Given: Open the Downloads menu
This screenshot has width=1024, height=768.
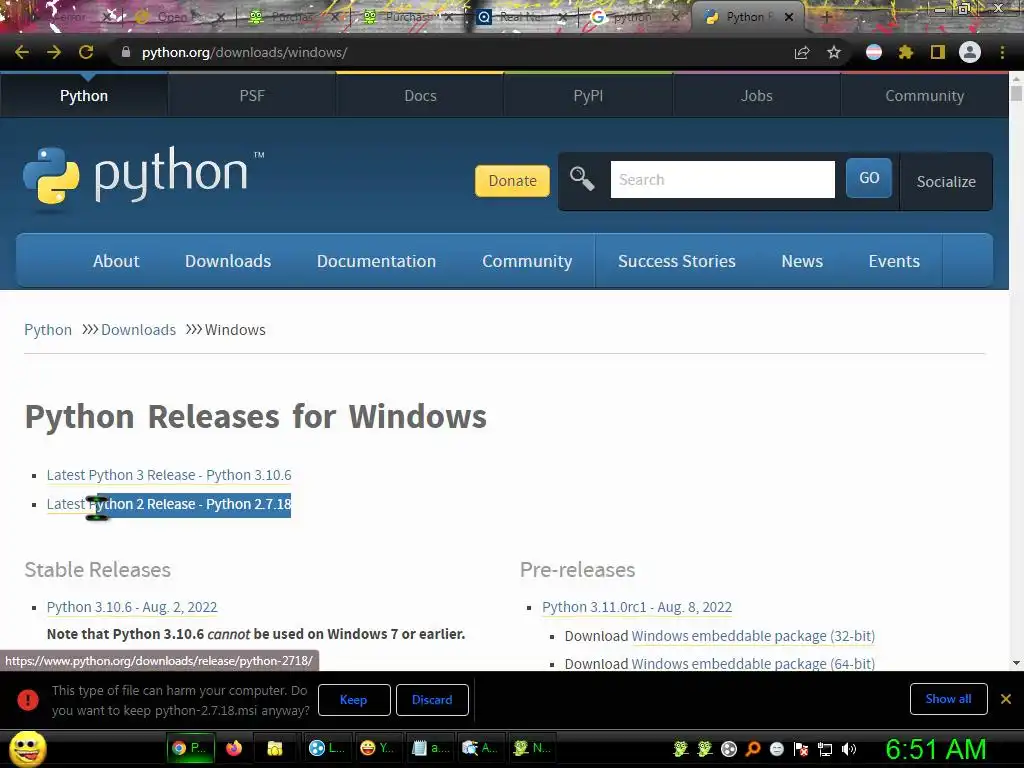Looking at the screenshot, I should [228, 261].
